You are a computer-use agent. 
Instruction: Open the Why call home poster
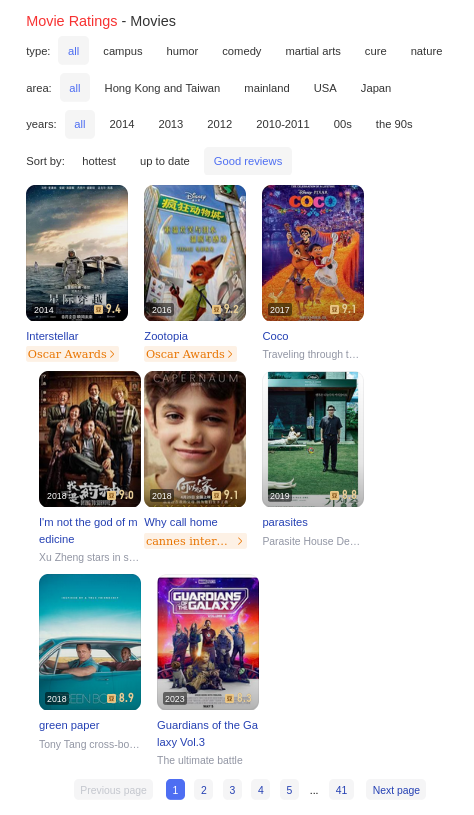click(x=195, y=439)
